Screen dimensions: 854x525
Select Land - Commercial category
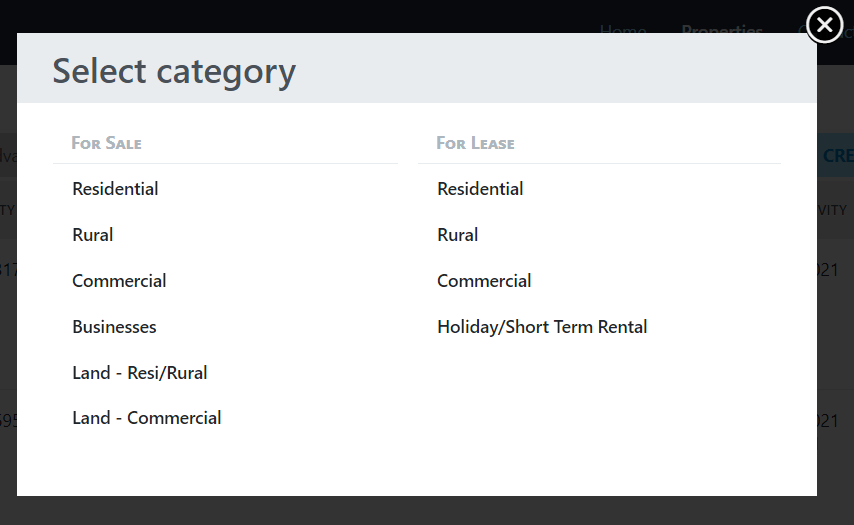(147, 418)
